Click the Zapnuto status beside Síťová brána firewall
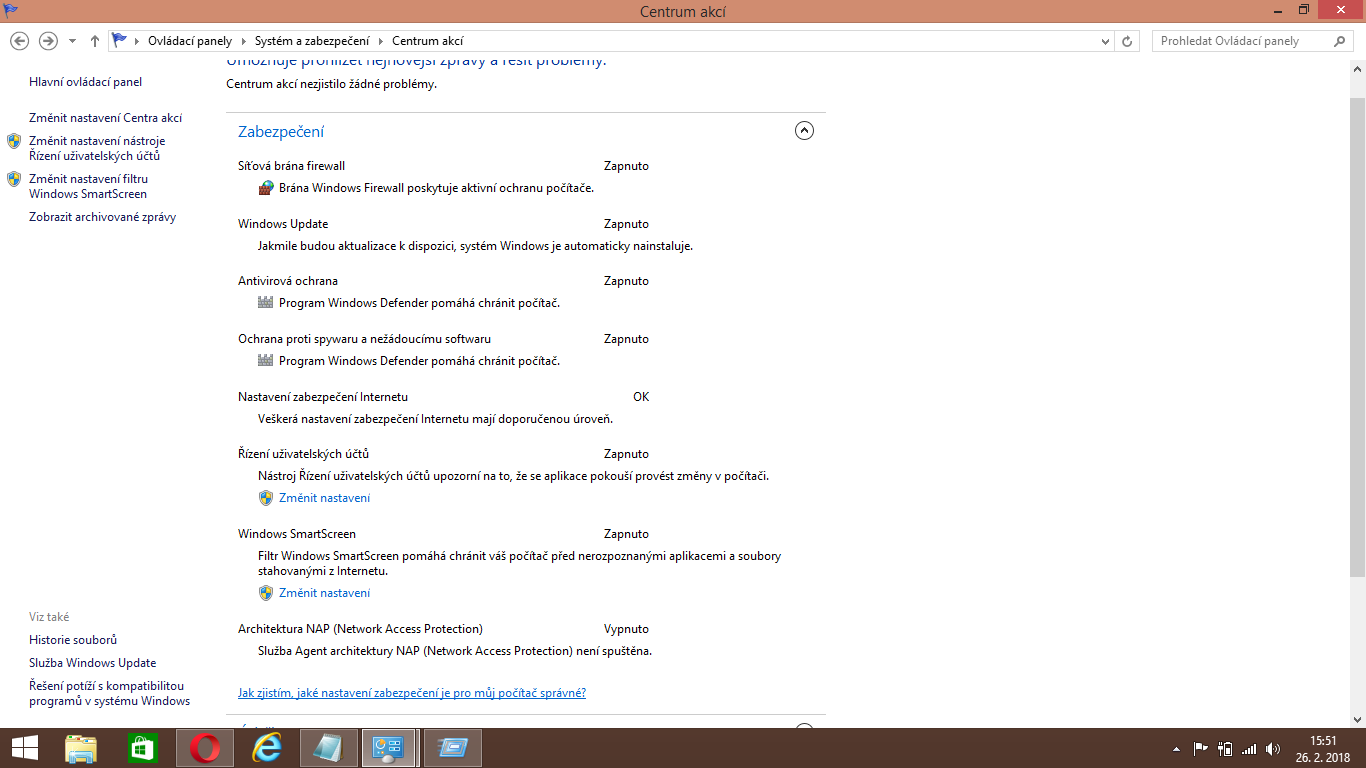1366x768 pixels. tap(626, 166)
